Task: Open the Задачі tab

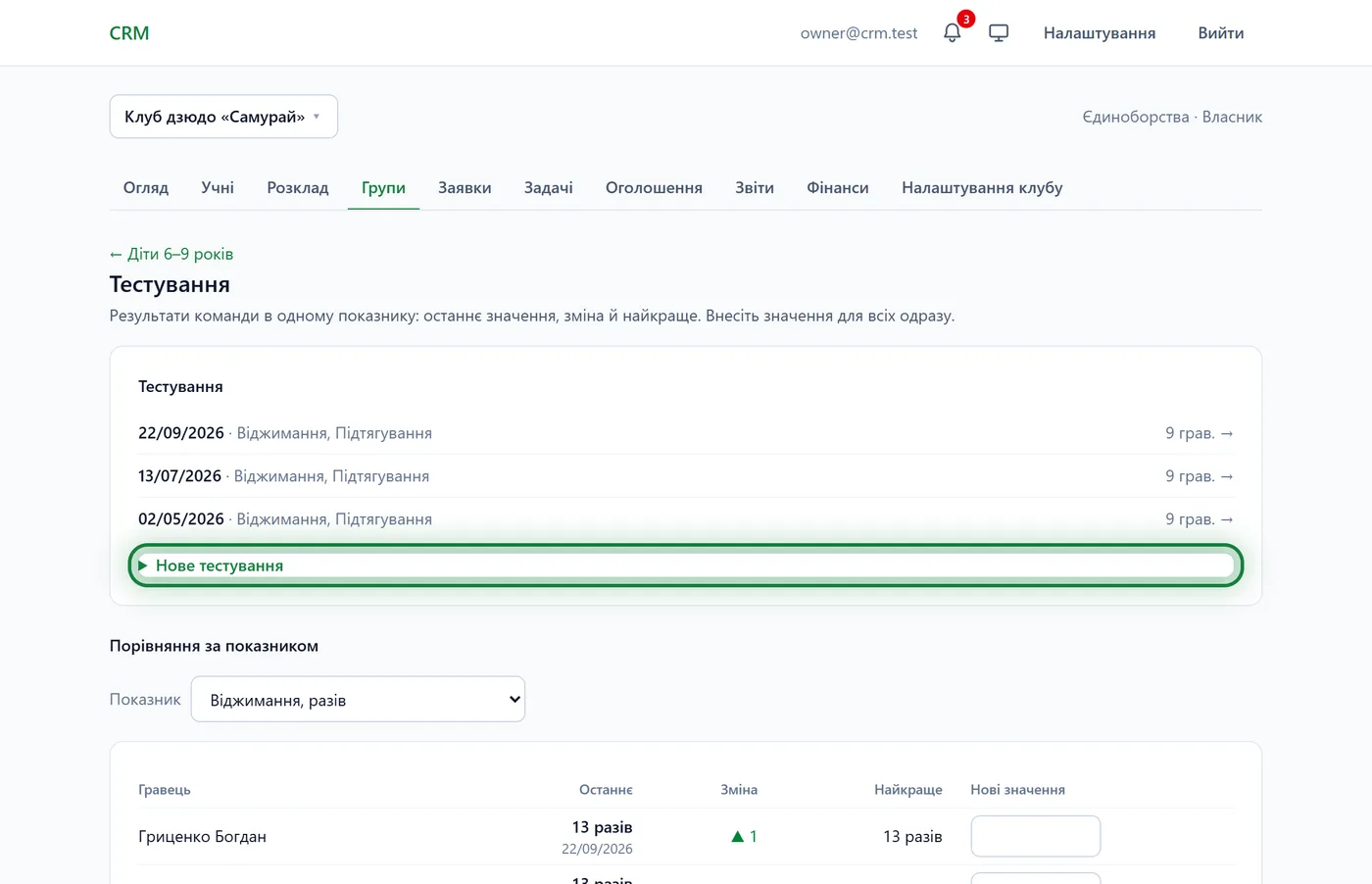Action: [549, 187]
